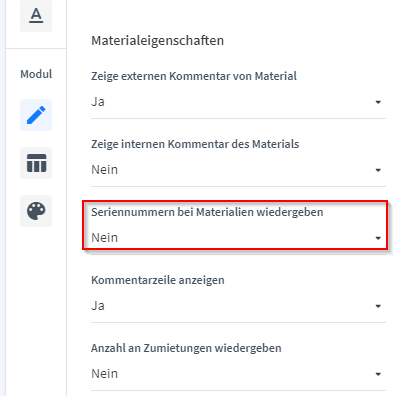Click the 'Ja' value under externen Kommentar

[98, 101]
